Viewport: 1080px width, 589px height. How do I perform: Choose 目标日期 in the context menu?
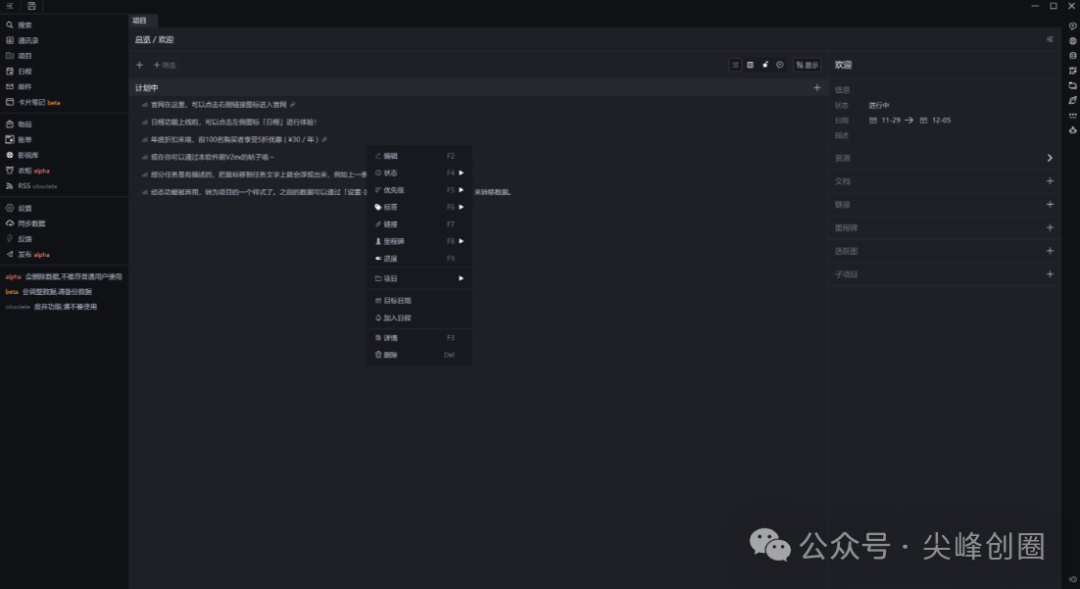pyautogui.click(x=419, y=300)
